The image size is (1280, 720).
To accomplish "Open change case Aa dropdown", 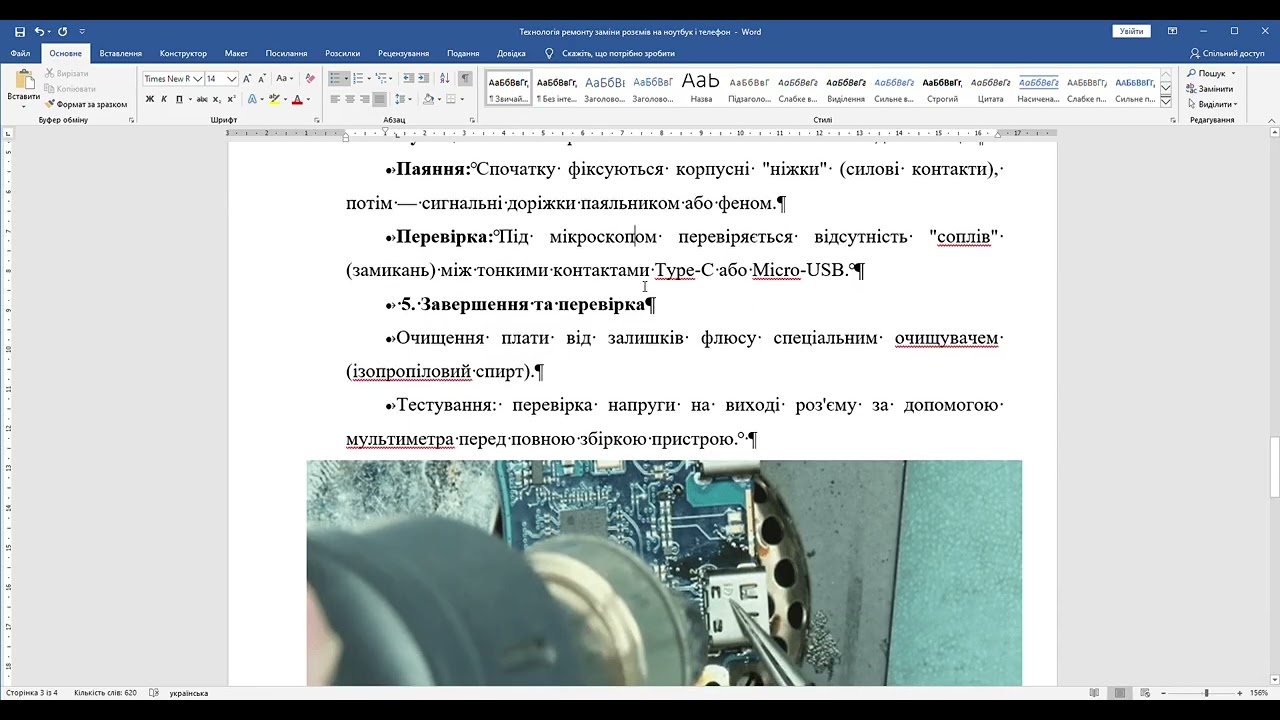I will [285, 78].
